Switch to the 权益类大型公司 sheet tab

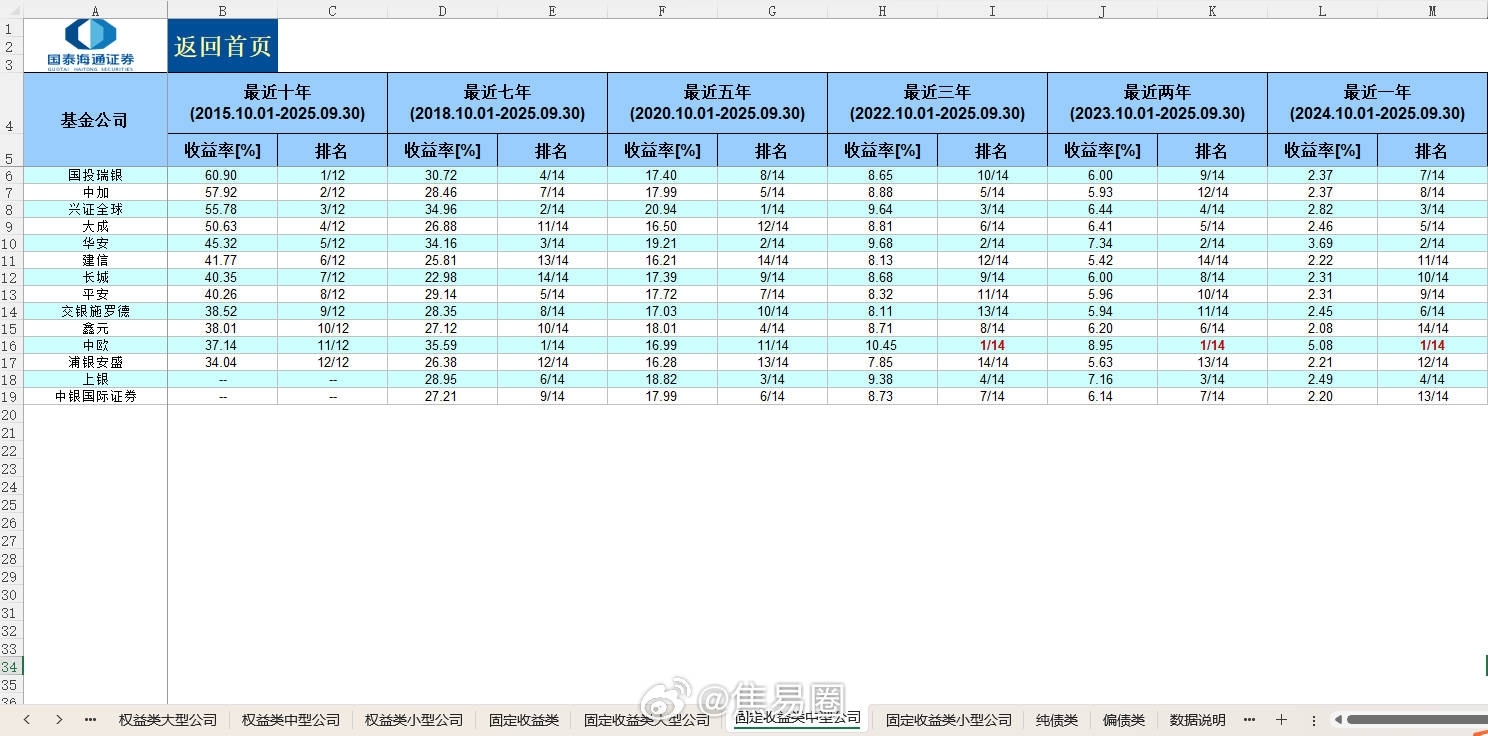point(167,719)
